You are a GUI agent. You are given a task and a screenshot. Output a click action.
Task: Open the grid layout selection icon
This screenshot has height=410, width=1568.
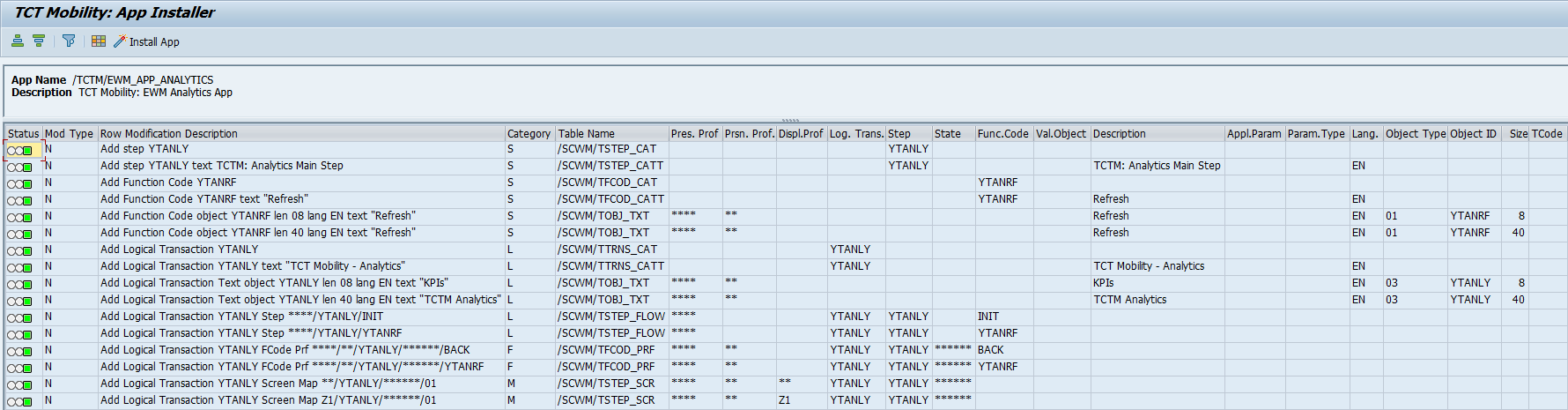click(99, 41)
